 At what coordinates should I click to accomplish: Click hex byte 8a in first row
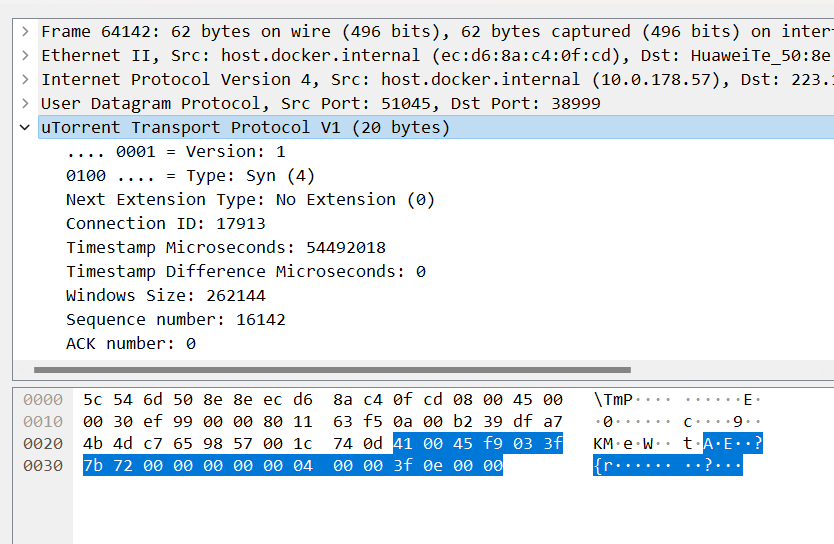(x=343, y=399)
